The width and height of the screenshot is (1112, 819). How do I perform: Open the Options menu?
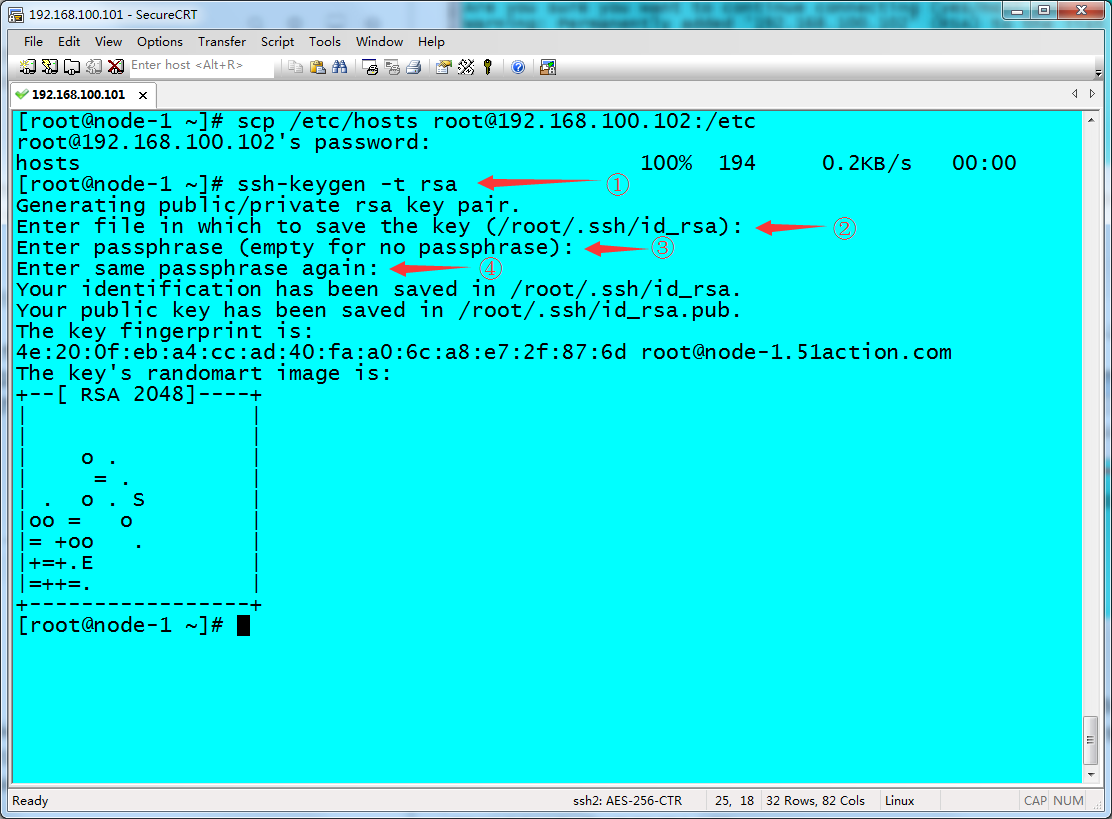tap(160, 42)
